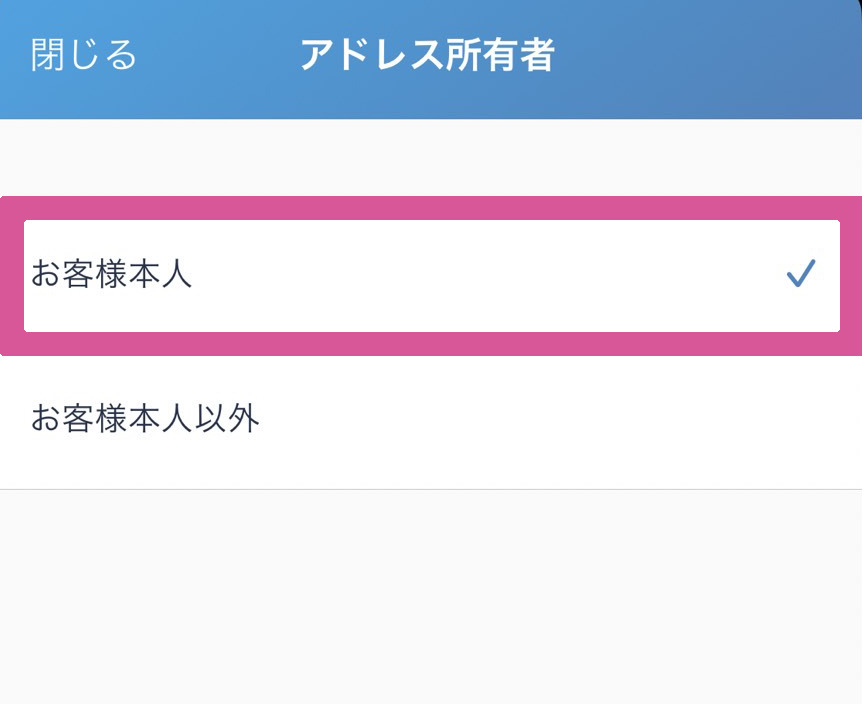Click the middle of the お客様本人 row
The image size is (868, 704).
[x=431, y=275]
